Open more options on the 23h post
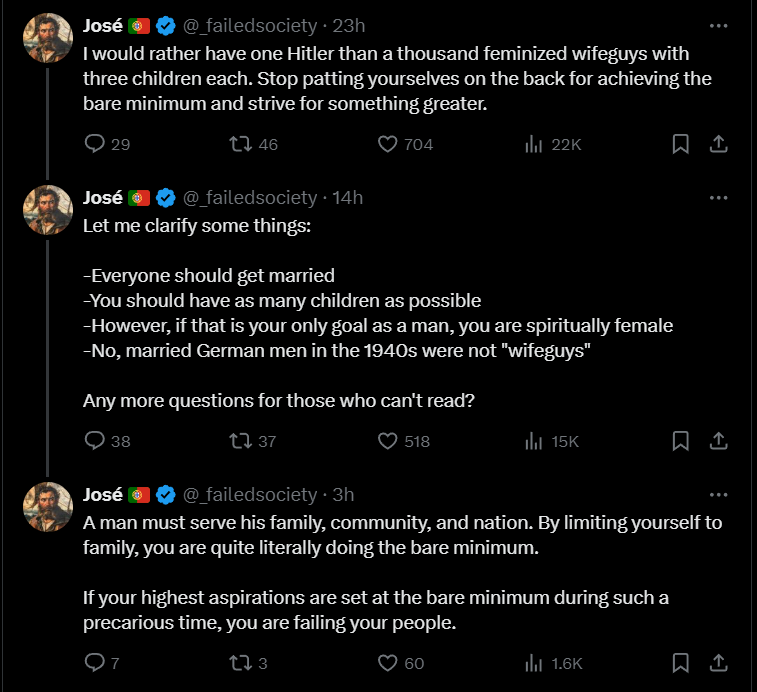 click(718, 26)
